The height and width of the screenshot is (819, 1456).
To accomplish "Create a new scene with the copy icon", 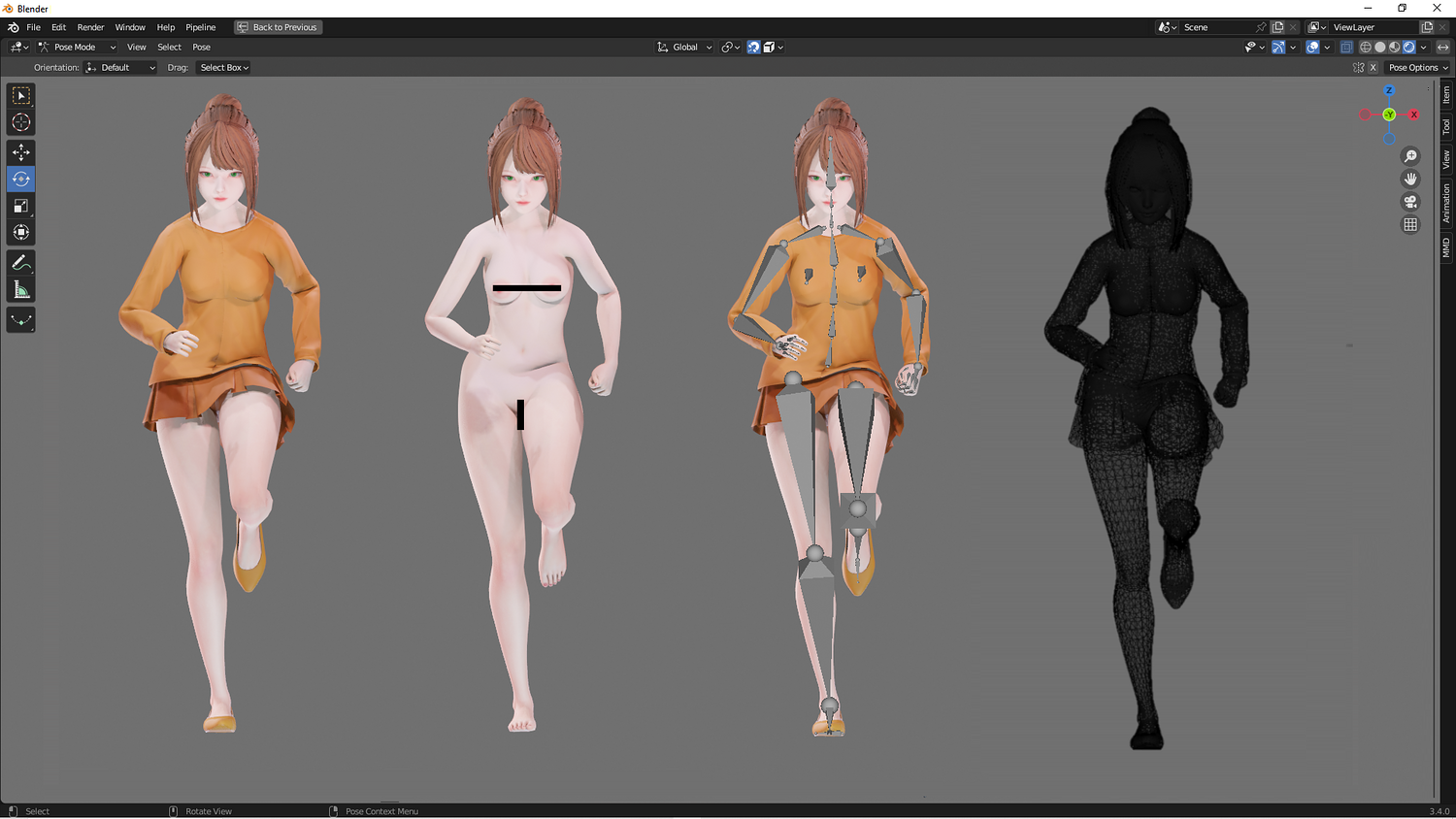I will [1277, 27].
